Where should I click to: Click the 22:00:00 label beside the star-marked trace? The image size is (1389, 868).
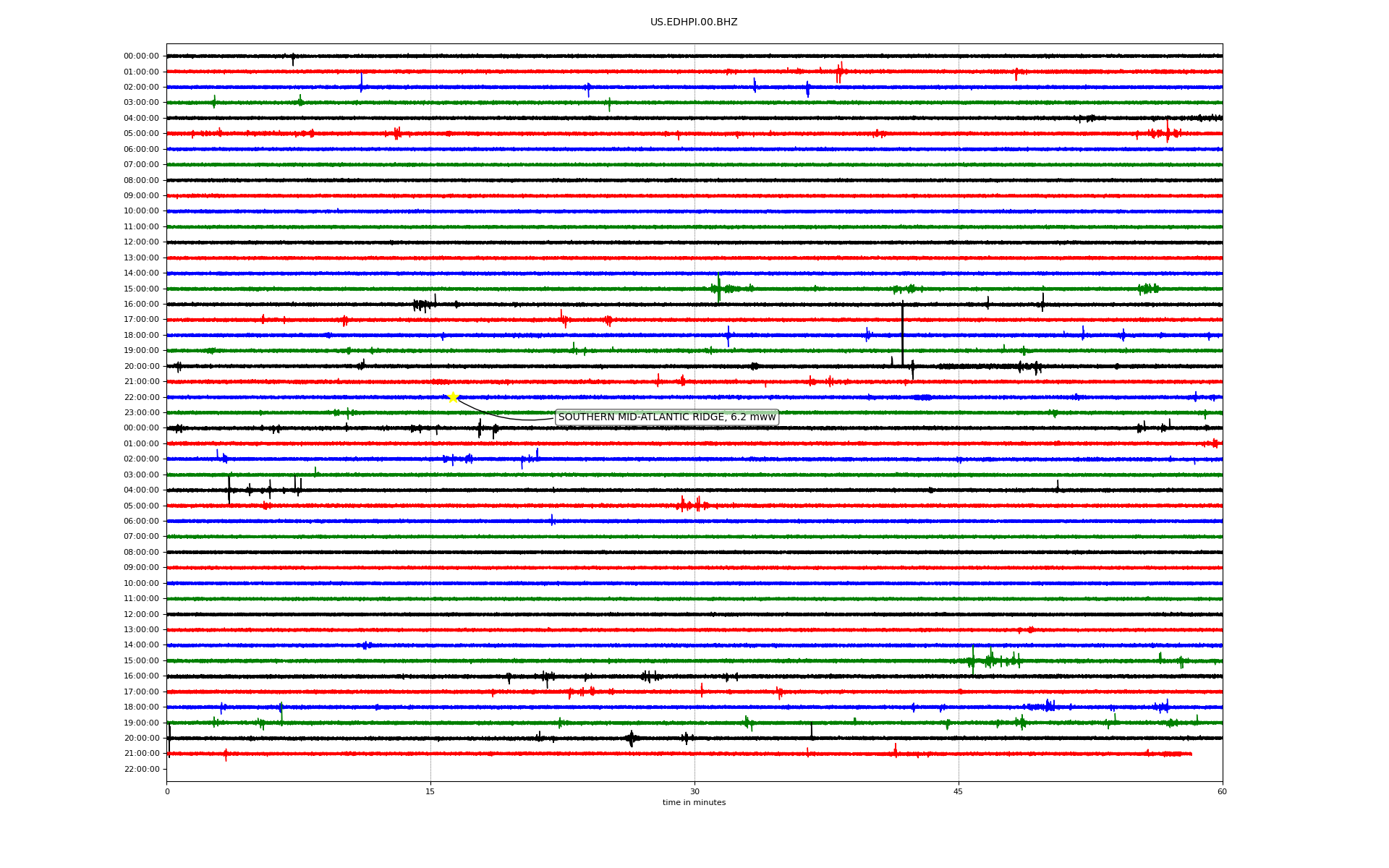141,397
